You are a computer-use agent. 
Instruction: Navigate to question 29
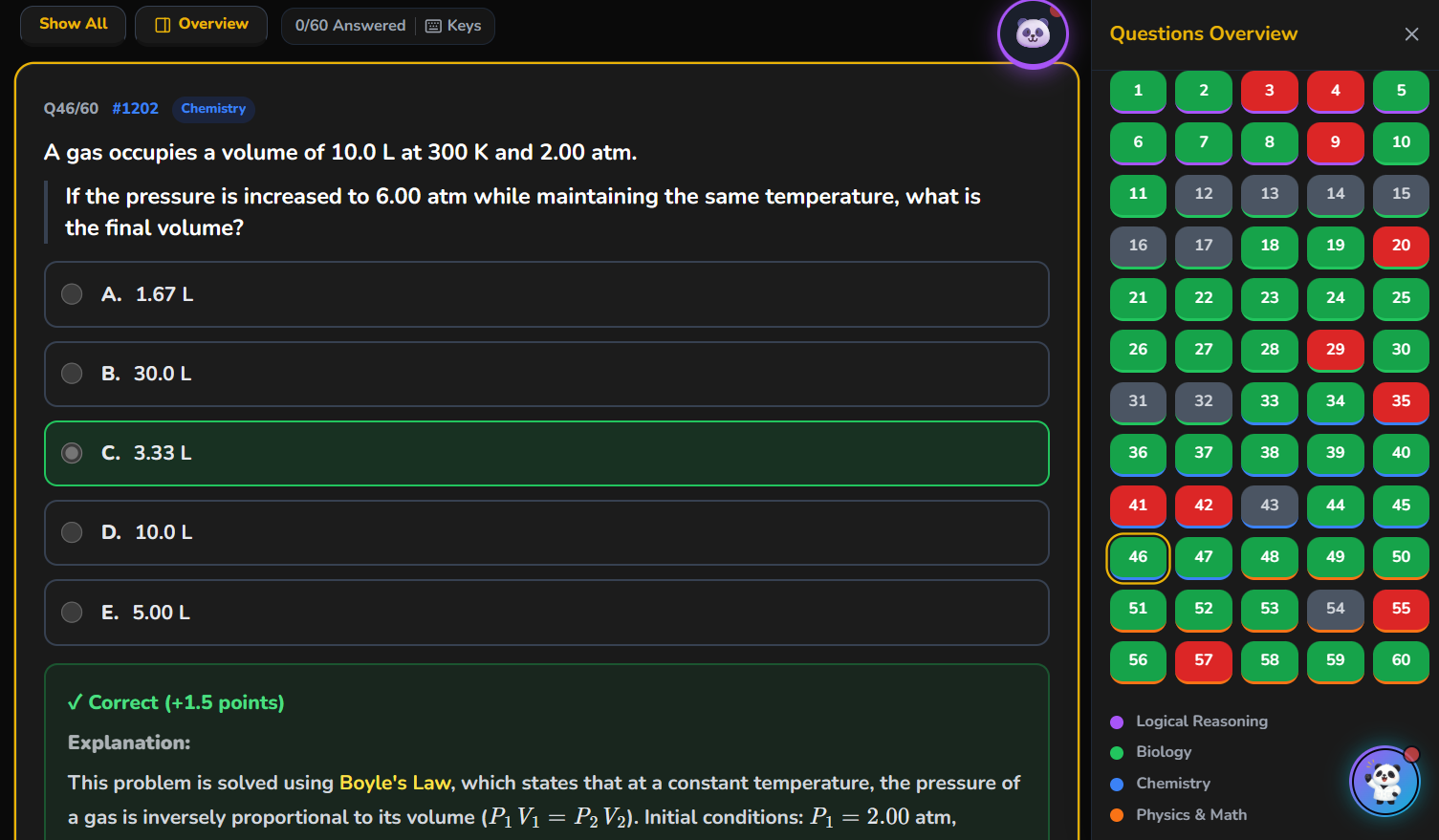tap(1336, 350)
